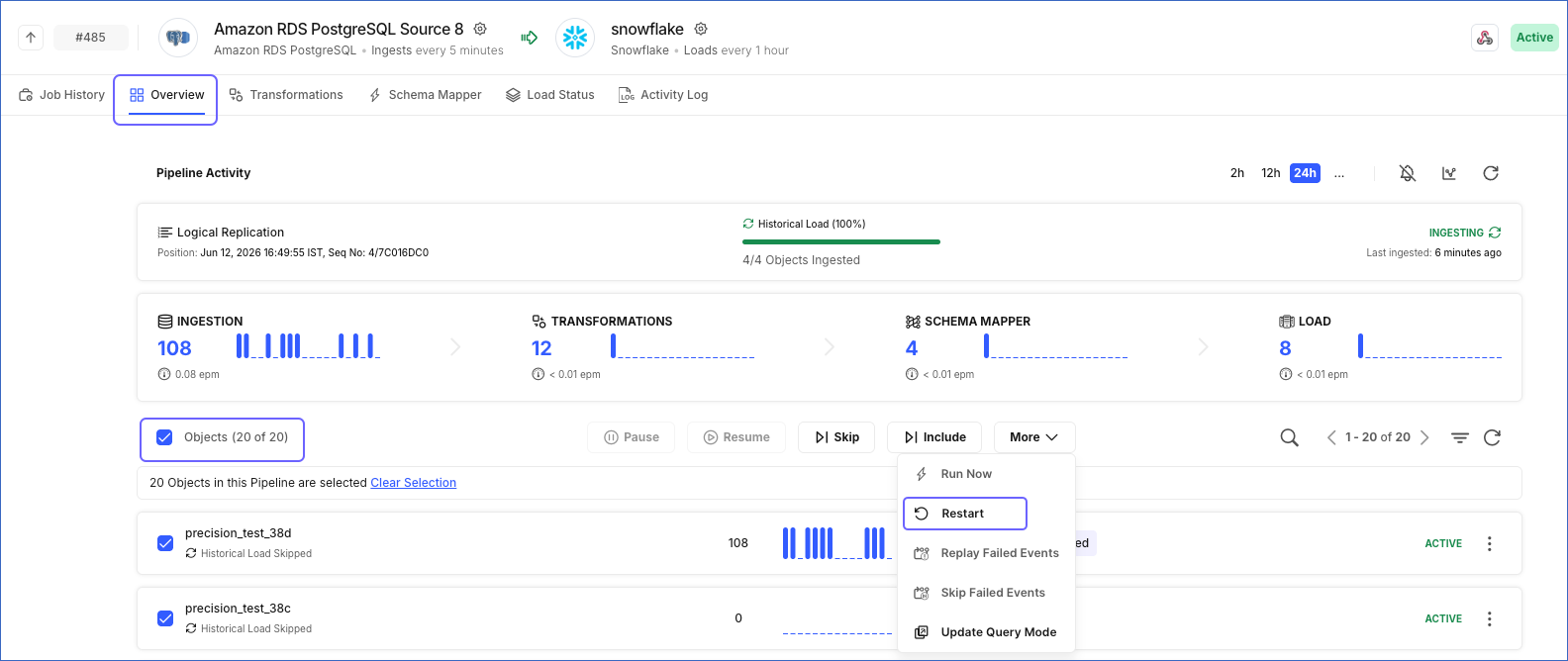Viewport: 1568px width, 661px height.
Task: Uncheck the precision_test_38d checkbox
Action: pos(165,543)
